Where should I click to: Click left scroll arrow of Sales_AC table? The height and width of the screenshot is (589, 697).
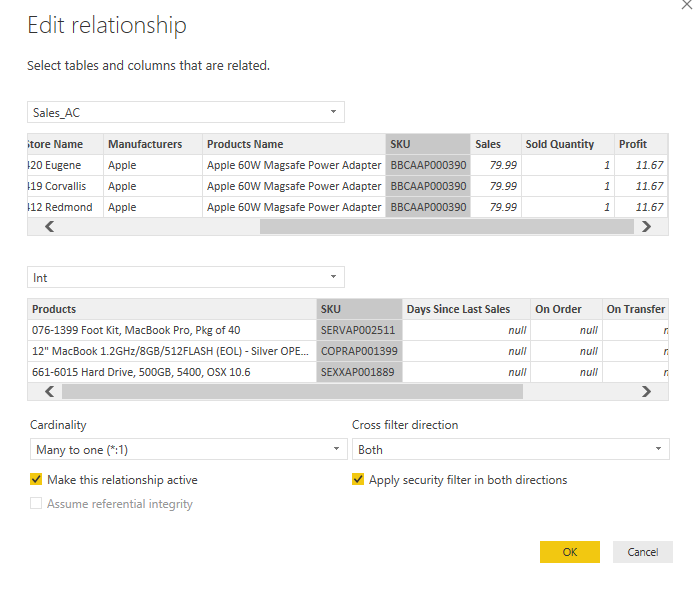[49, 227]
